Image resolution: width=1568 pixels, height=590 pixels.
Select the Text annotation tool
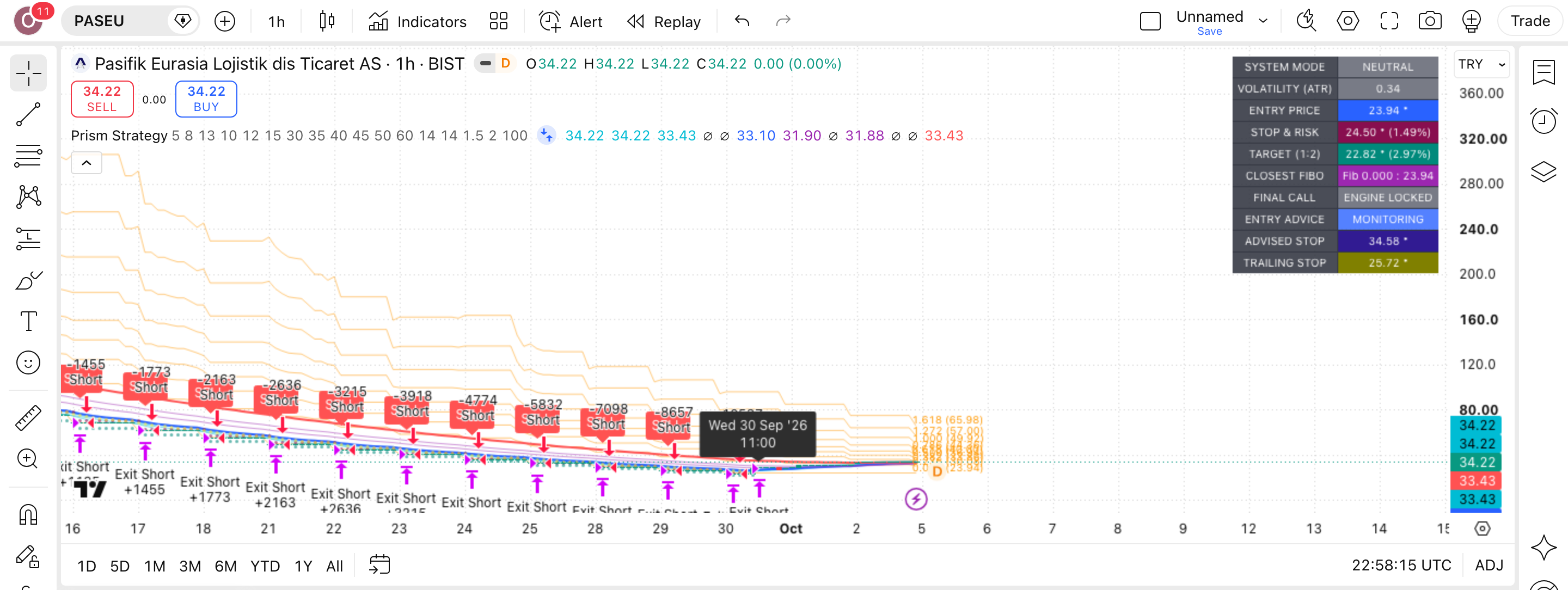[28, 321]
